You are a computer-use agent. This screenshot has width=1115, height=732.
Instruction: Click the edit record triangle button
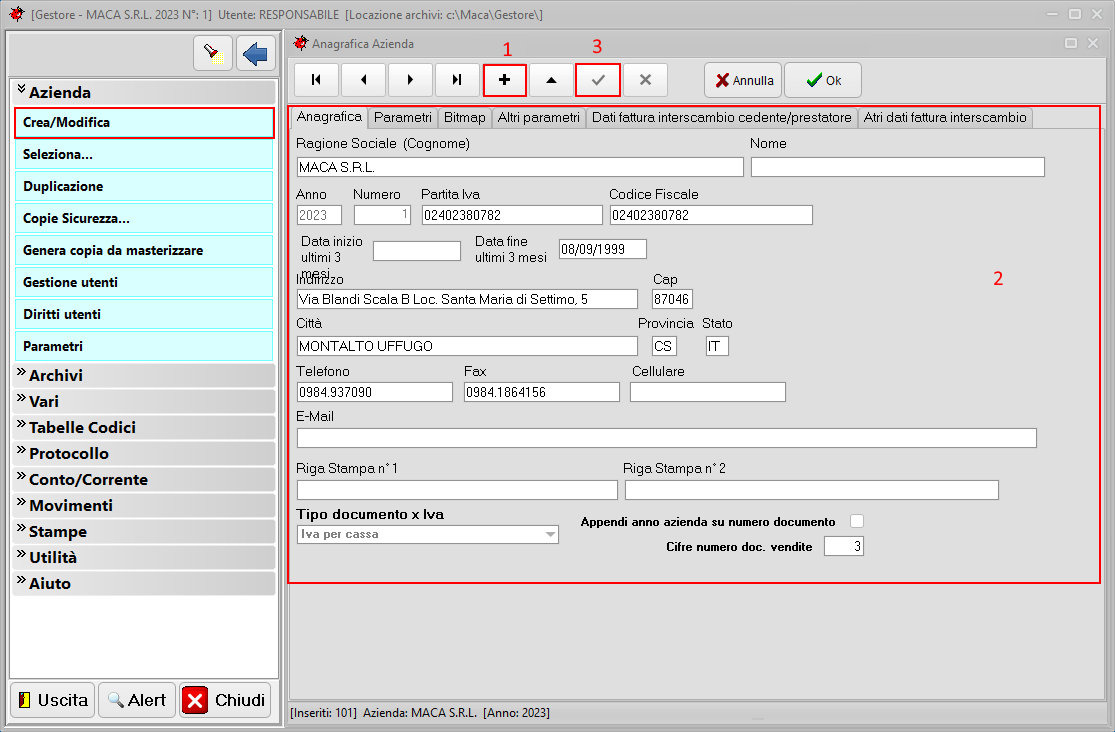pyautogui.click(x=551, y=80)
